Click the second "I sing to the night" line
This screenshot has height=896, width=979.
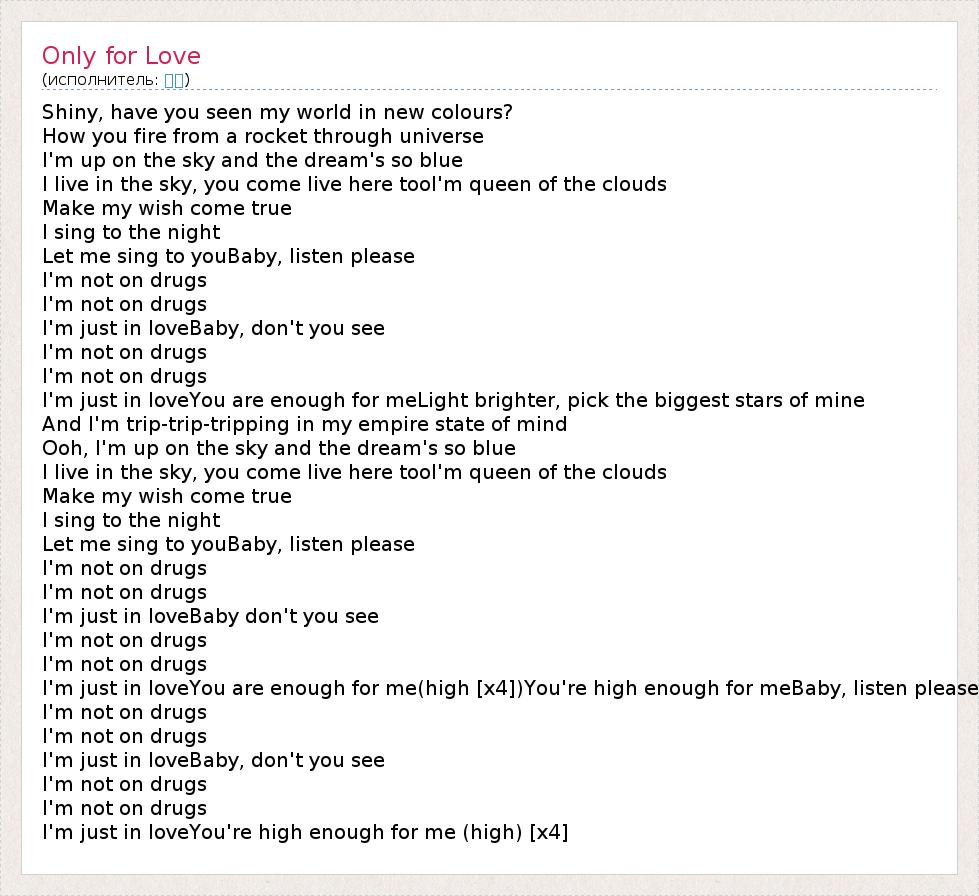(x=131, y=520)
